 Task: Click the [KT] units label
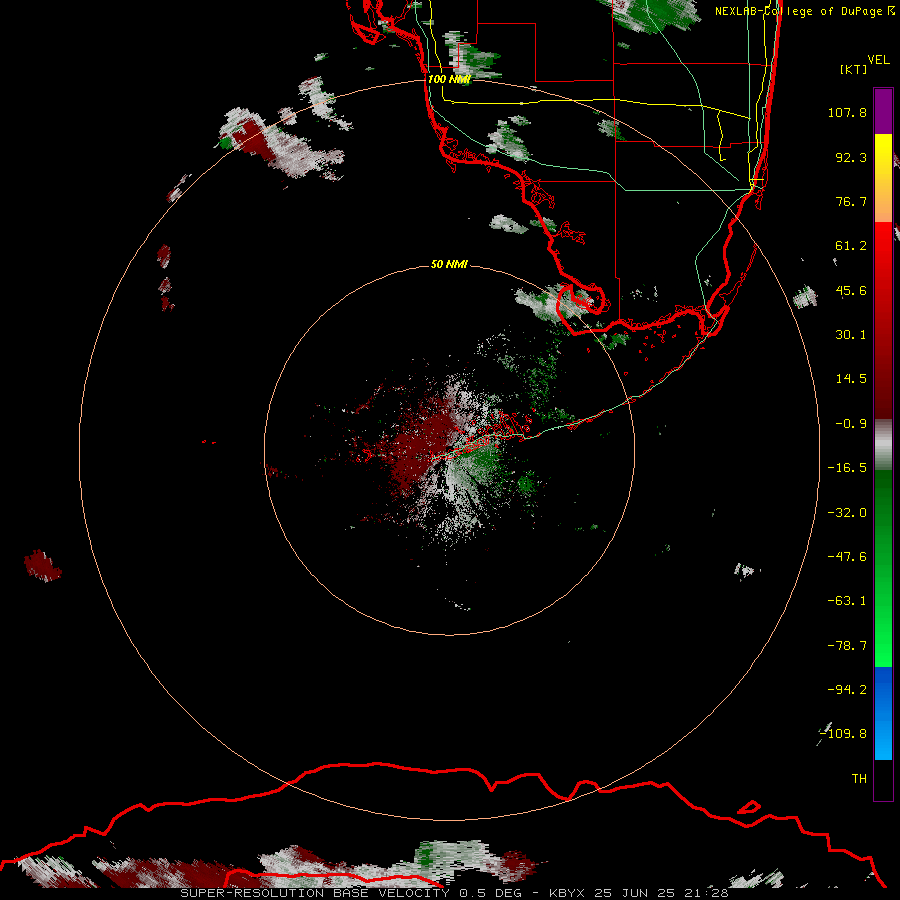point(854,69)
